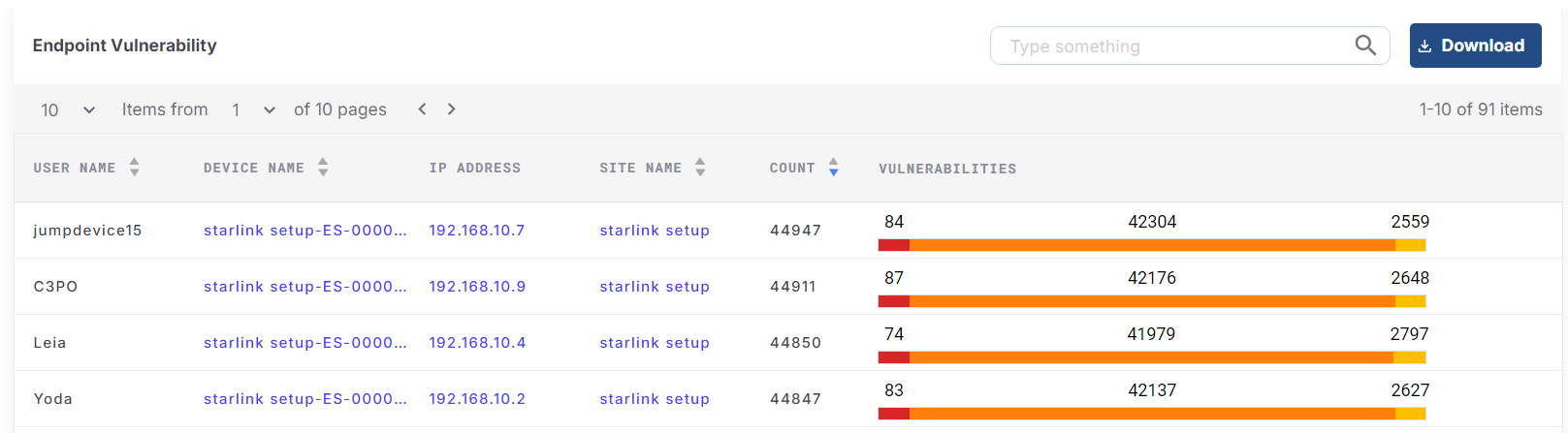Sort the table by User Name
This screenshot has width=1568, height=433.
(x=134, y=168)
